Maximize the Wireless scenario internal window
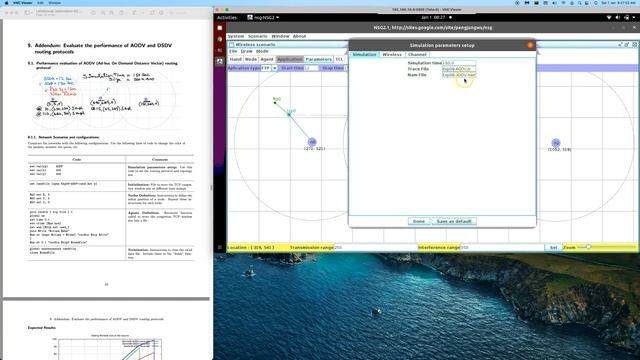This screenshot has width=640, height=360. tap(627, 44)
